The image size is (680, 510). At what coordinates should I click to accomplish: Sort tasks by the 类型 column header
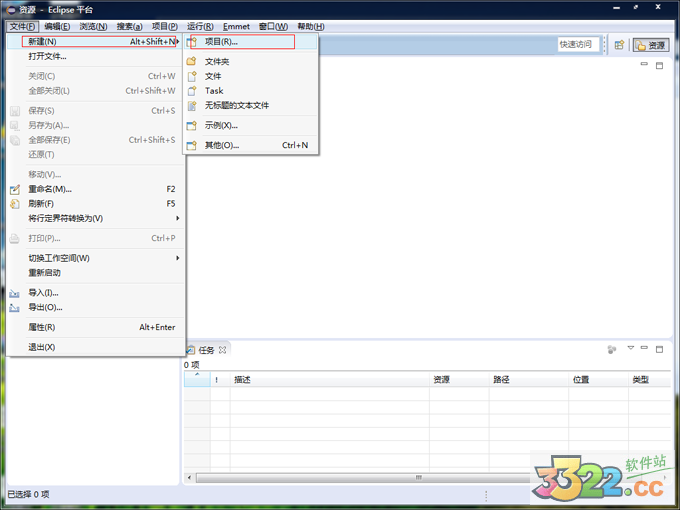(649, 379)
